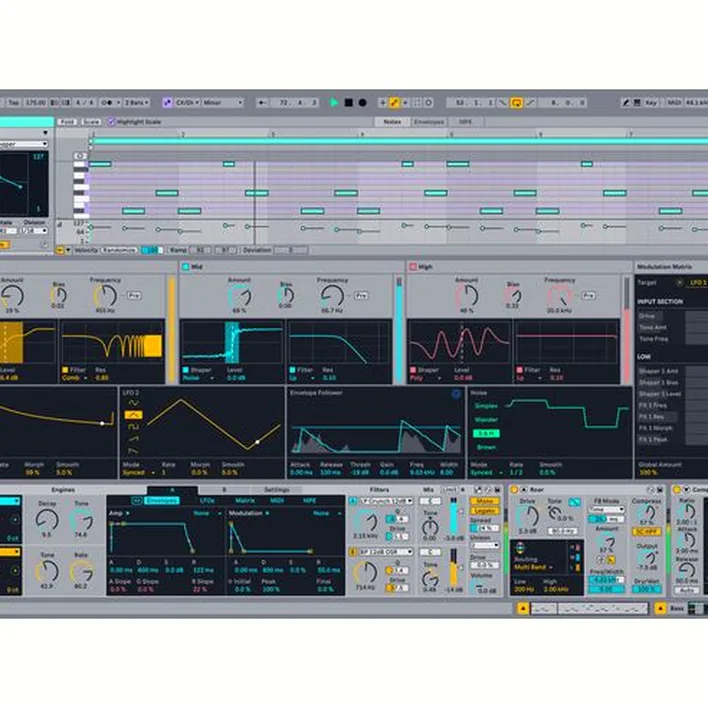Toggle the yellow automation arm icon in transport

(x=394, y=103)
